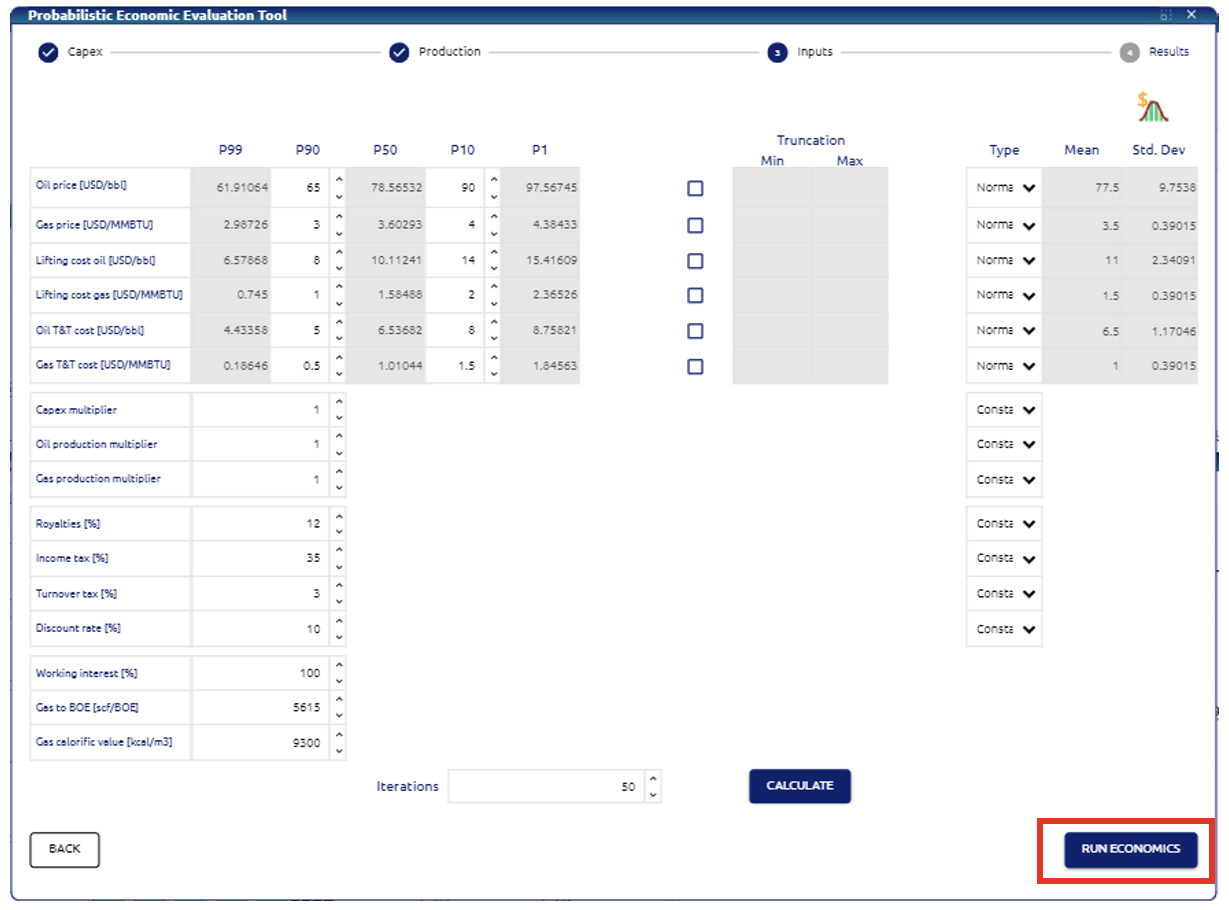1229x910 pixels.
Task: Decrease the Iterations count
Action: (x=653, y=794)
